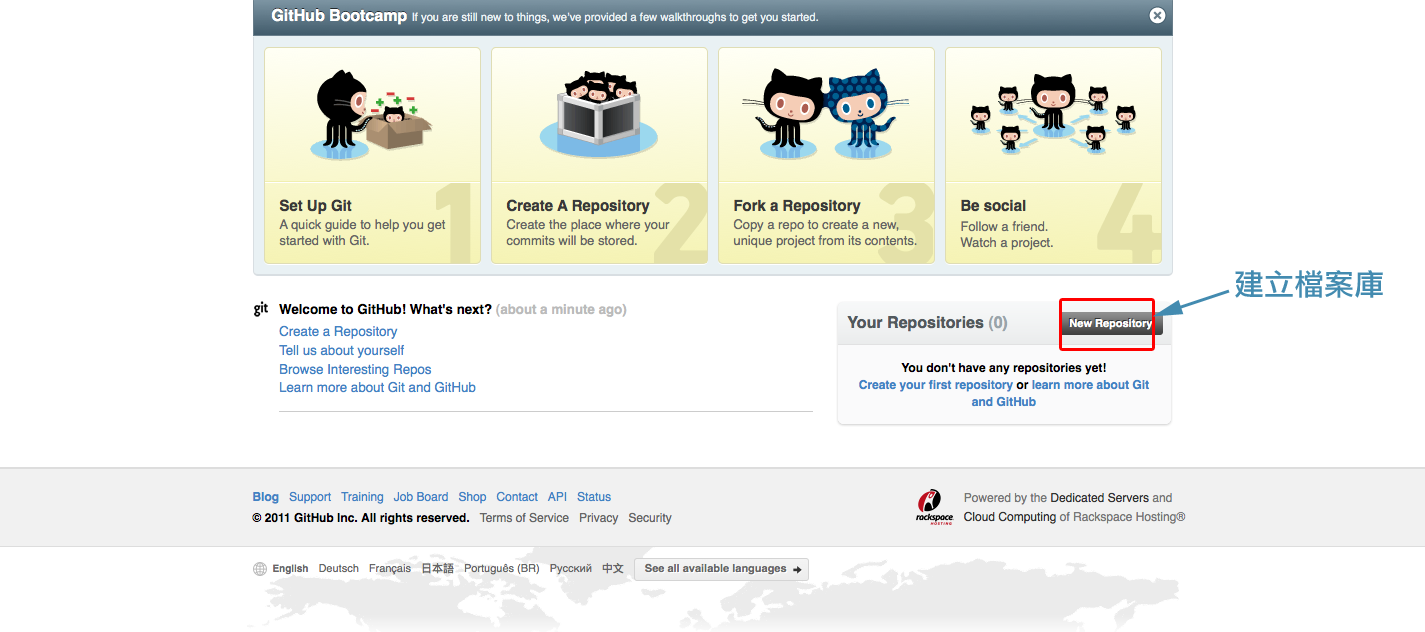Image resolution: width=1425 pixels, height=632 pixels.
Task: Switch language to 日本語
Action: (437, 569)
